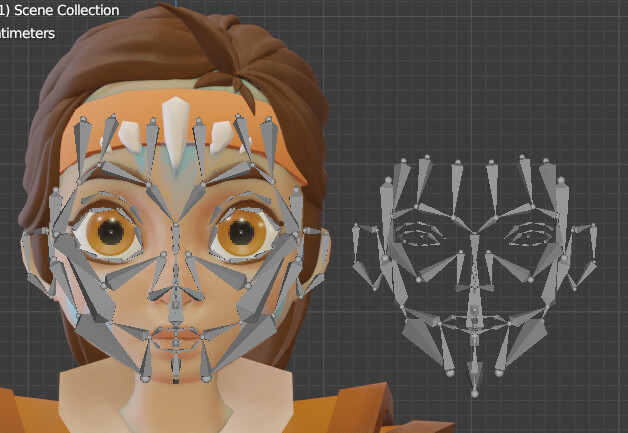Select the standalone gray face armature
Image resolution: width=628 pixels, height=433 pixels.
tap(475, 276)
